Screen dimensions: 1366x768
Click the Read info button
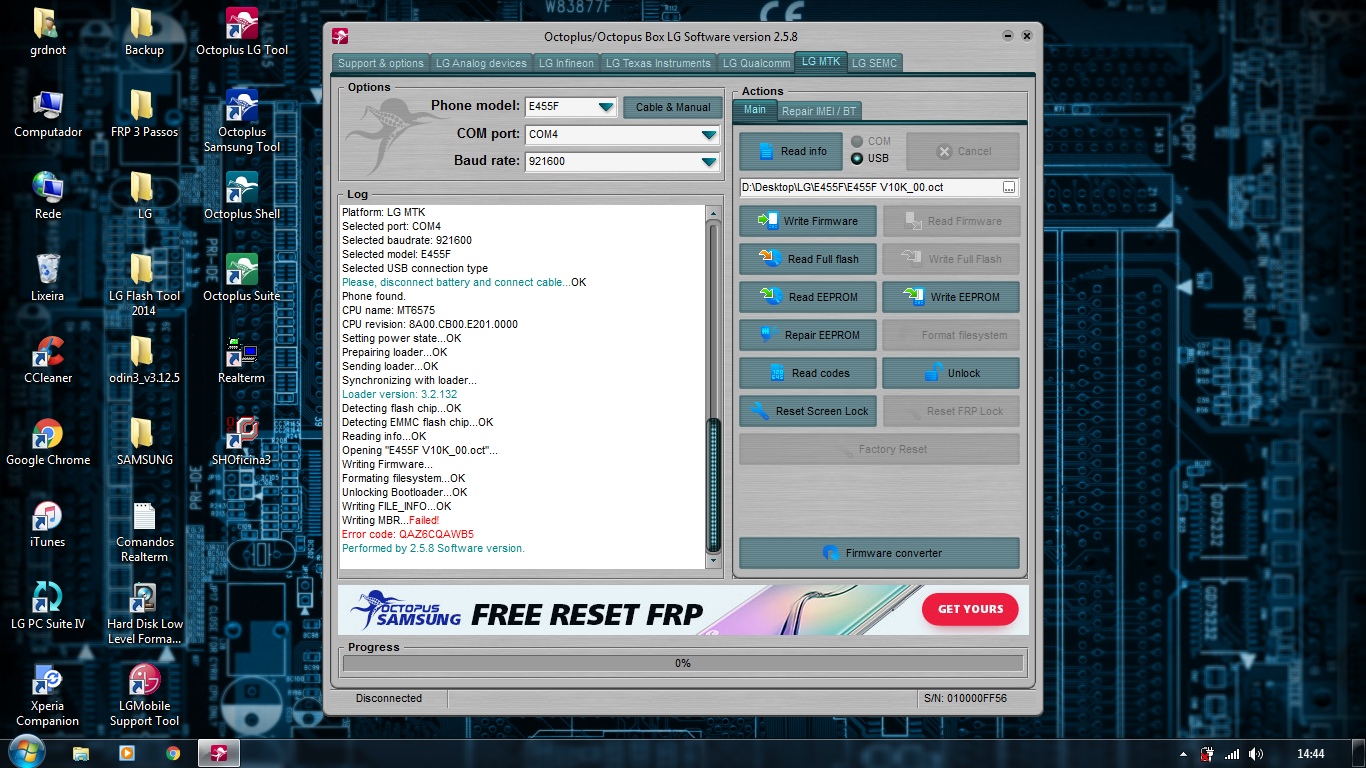[x=792, y=151]
